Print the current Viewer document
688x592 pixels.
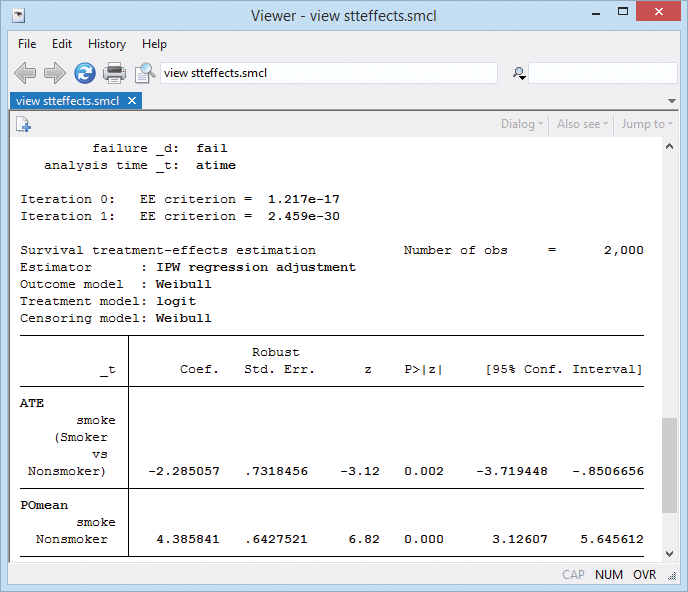115,73
